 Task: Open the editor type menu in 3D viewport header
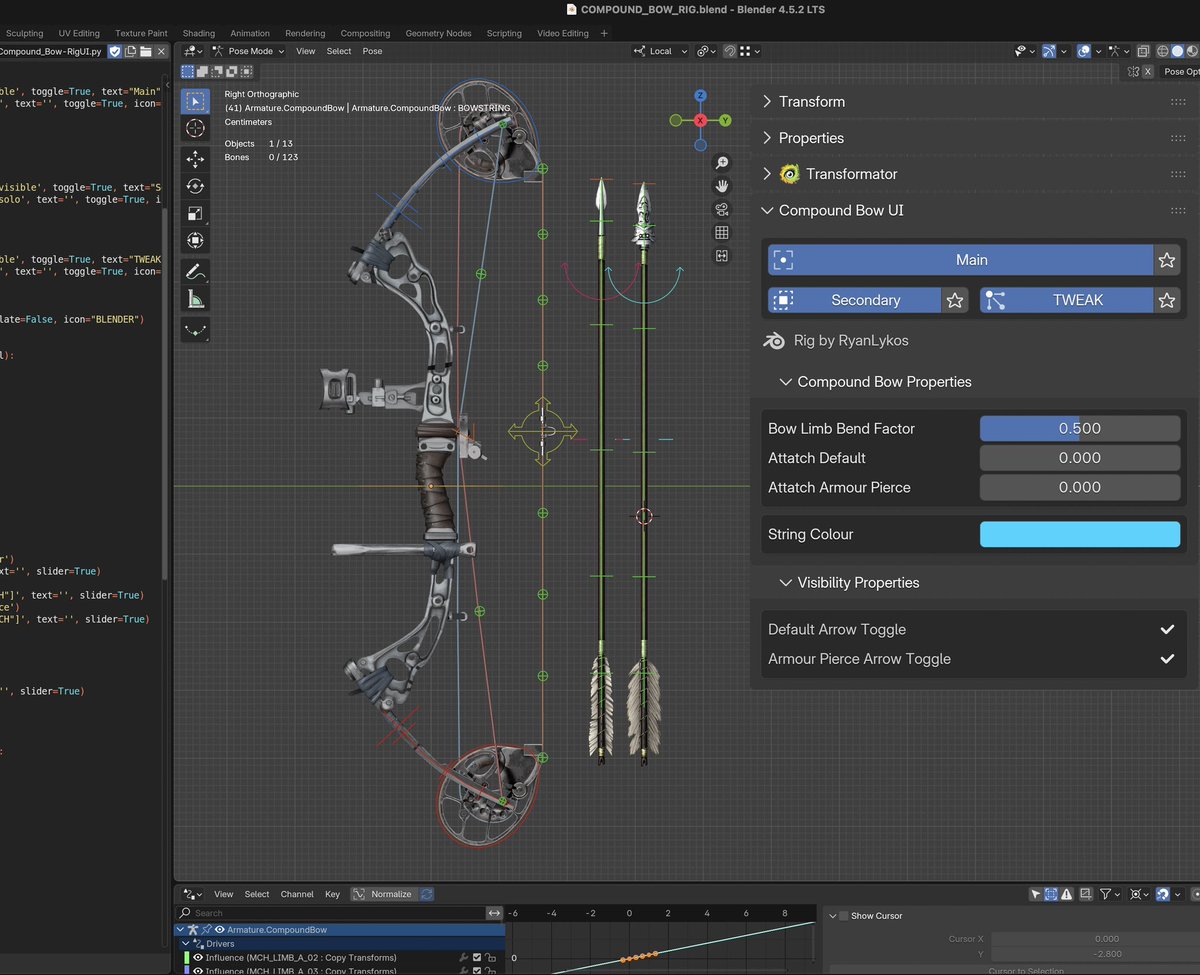[193, 51]
